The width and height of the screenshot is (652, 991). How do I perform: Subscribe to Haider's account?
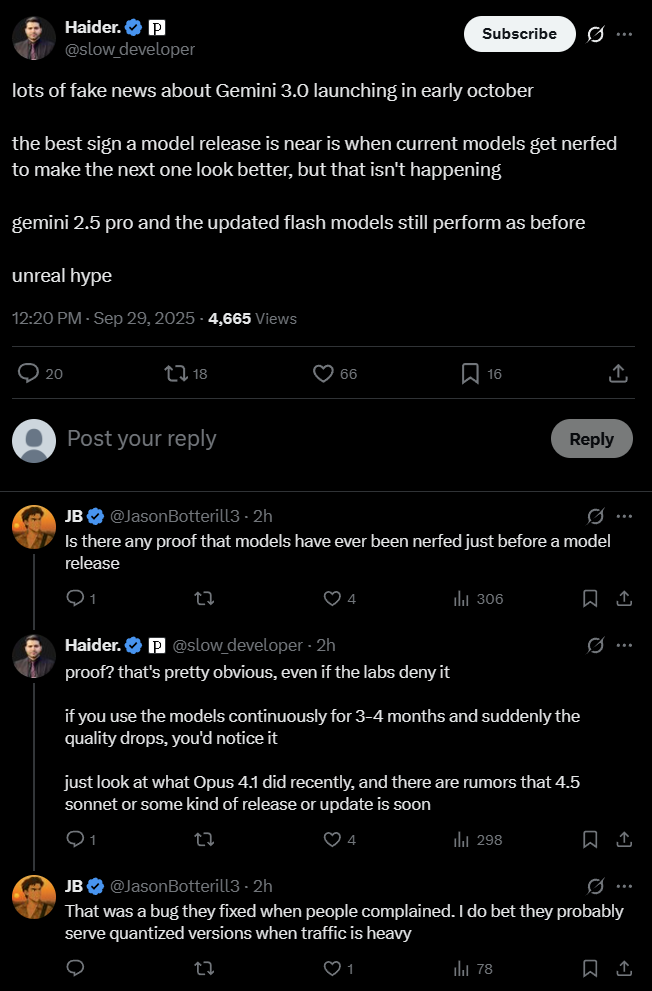519,34
